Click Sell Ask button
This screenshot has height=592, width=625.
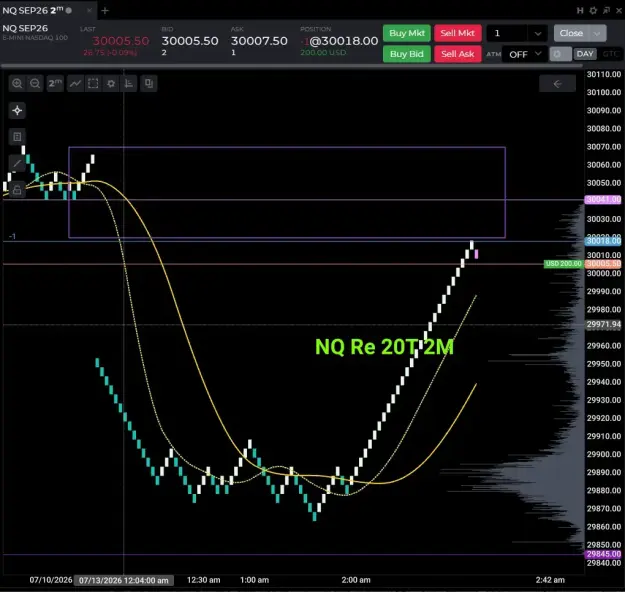click(458, 54)
